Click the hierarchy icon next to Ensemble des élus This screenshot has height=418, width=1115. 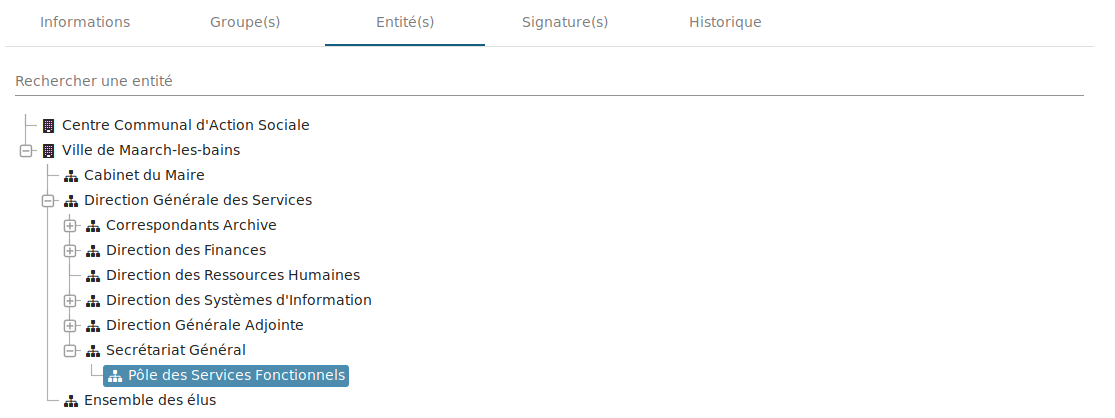70,400
